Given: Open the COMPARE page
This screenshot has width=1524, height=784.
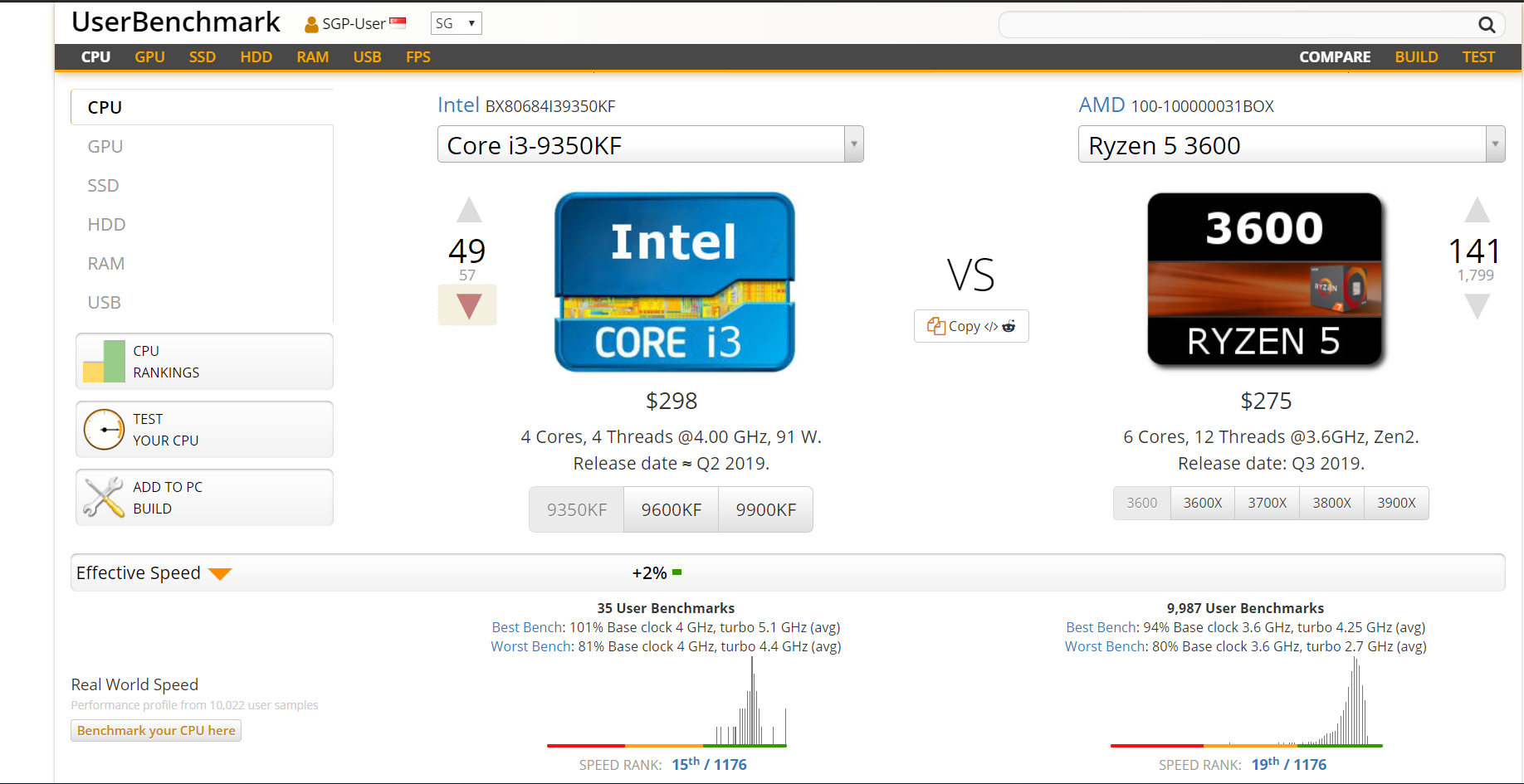Looking at the screenshot, I should (1335, 57).
